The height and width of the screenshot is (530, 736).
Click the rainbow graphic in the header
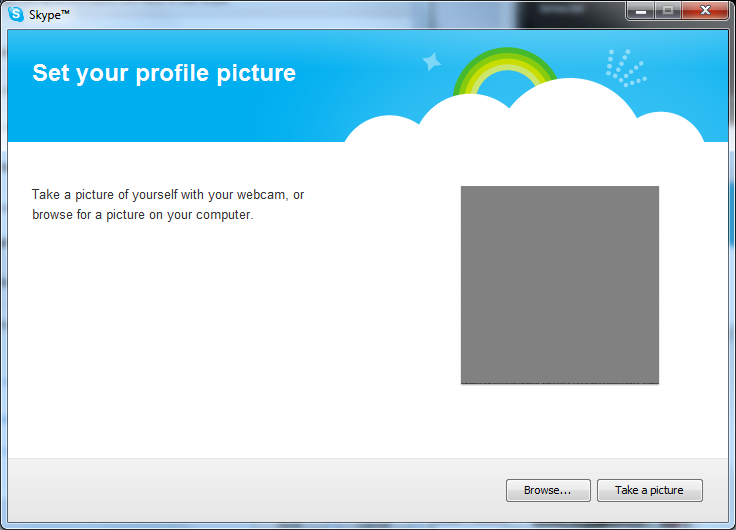[505, 68]
